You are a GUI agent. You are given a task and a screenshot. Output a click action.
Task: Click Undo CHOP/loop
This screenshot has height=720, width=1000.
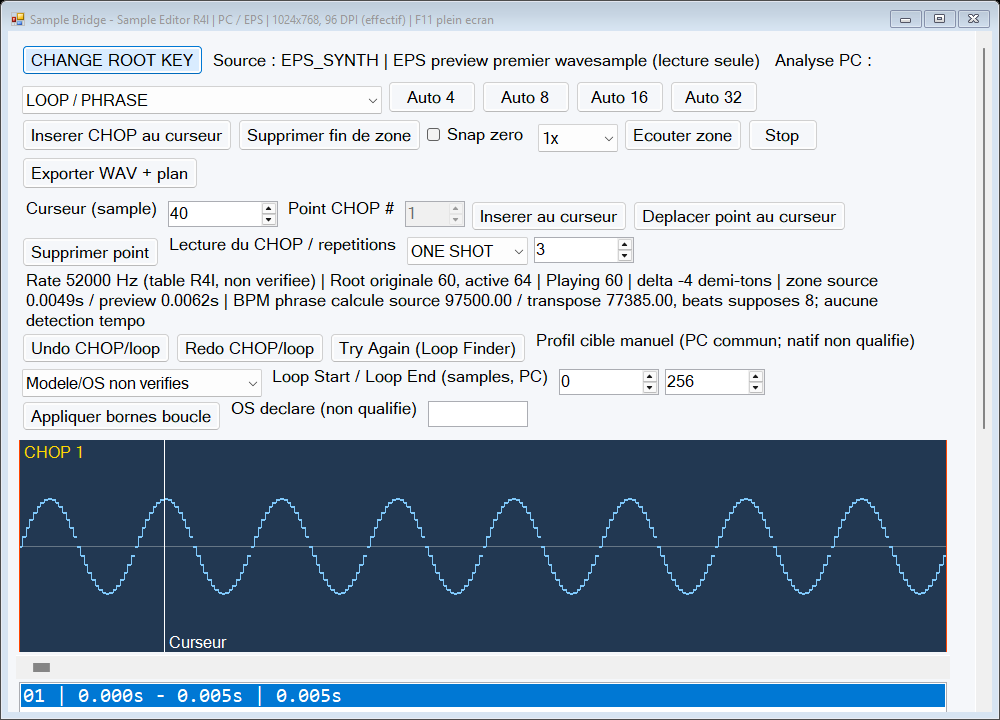pyautogui.click(x=96, y=348)
